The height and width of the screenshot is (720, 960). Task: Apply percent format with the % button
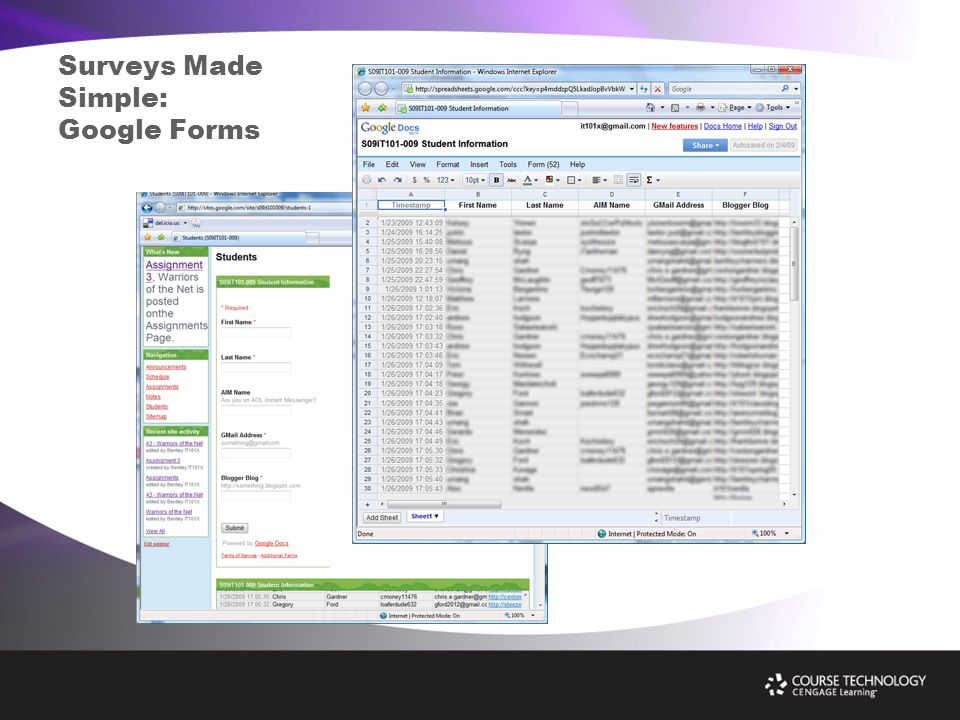click(426, 180)
